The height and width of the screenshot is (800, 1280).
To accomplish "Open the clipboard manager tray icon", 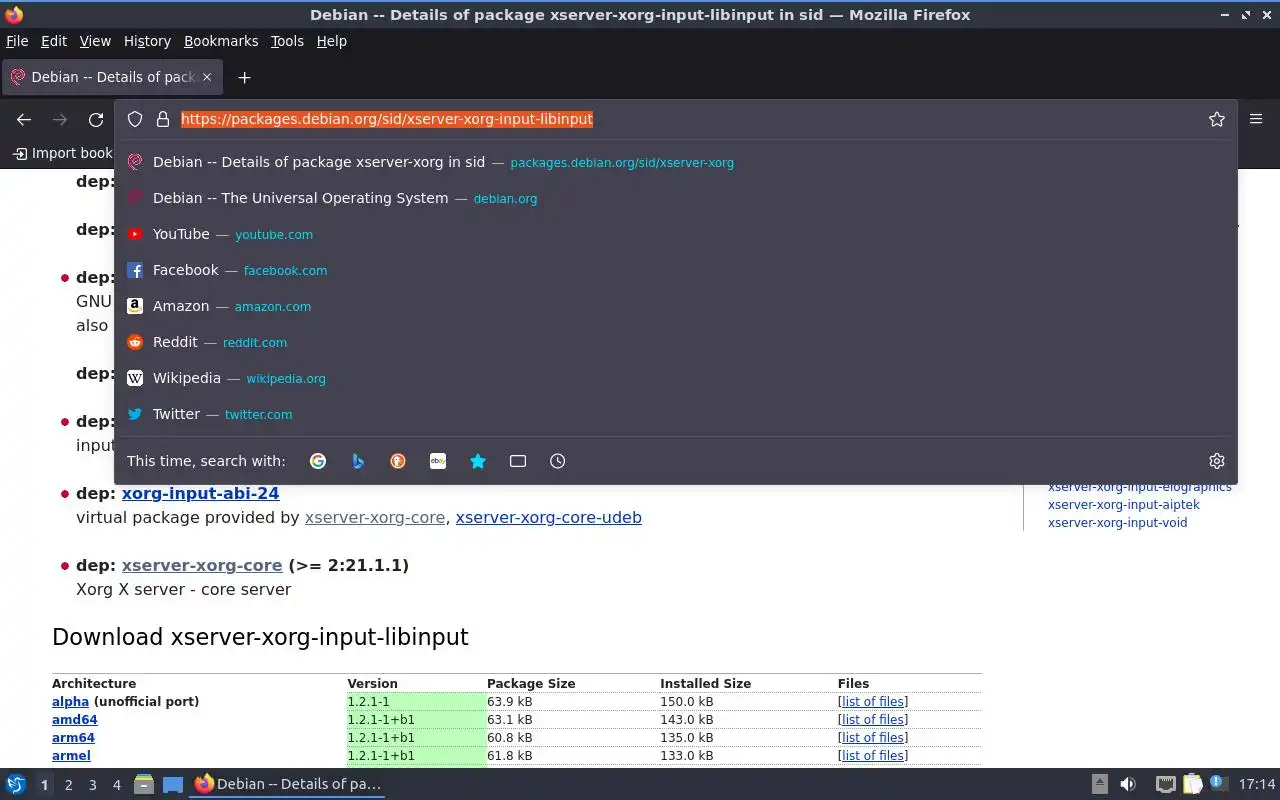I will (1192, 784).
